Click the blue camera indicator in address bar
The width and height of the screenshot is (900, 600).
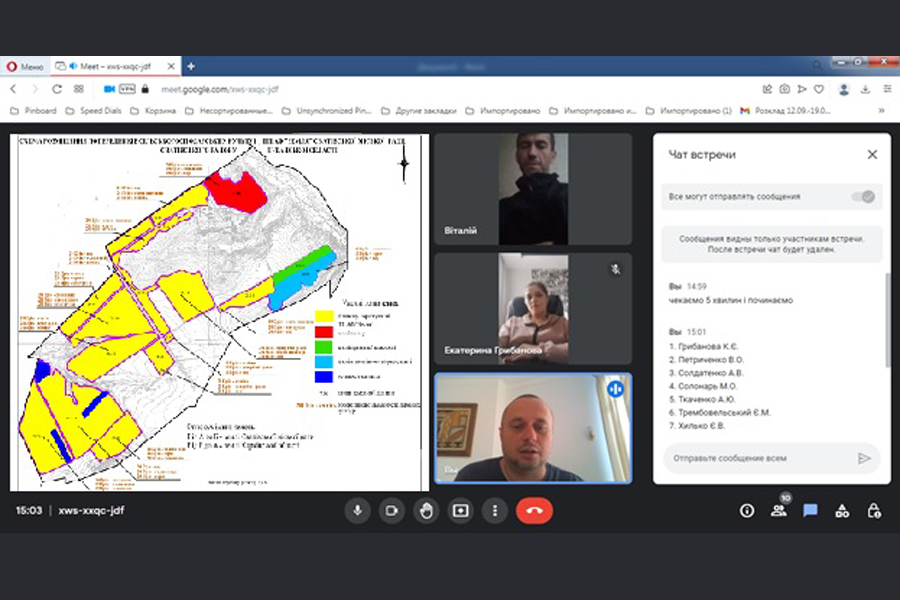(x=109, y=89)
